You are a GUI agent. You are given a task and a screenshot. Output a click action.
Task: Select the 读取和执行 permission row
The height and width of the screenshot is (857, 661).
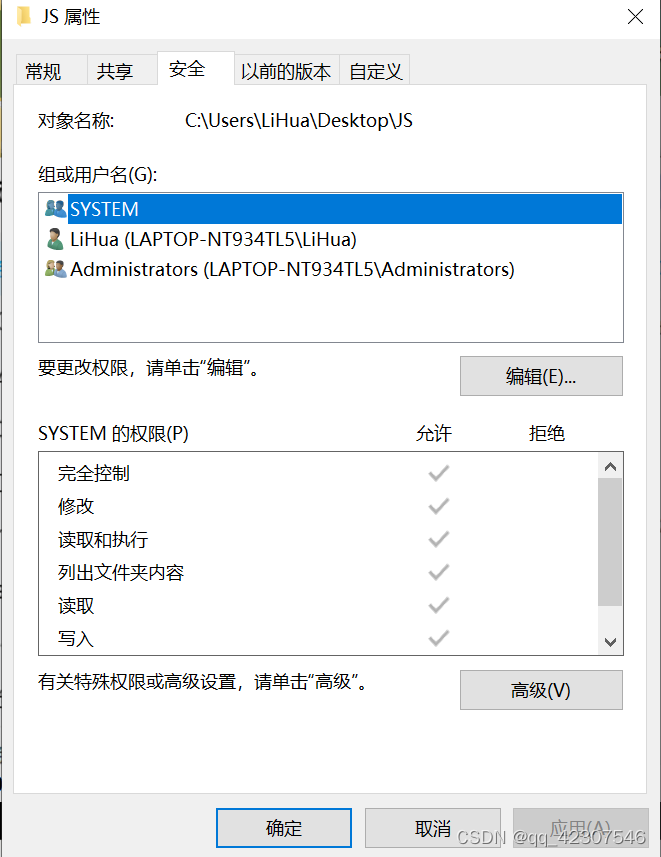[x=100, y=539]
